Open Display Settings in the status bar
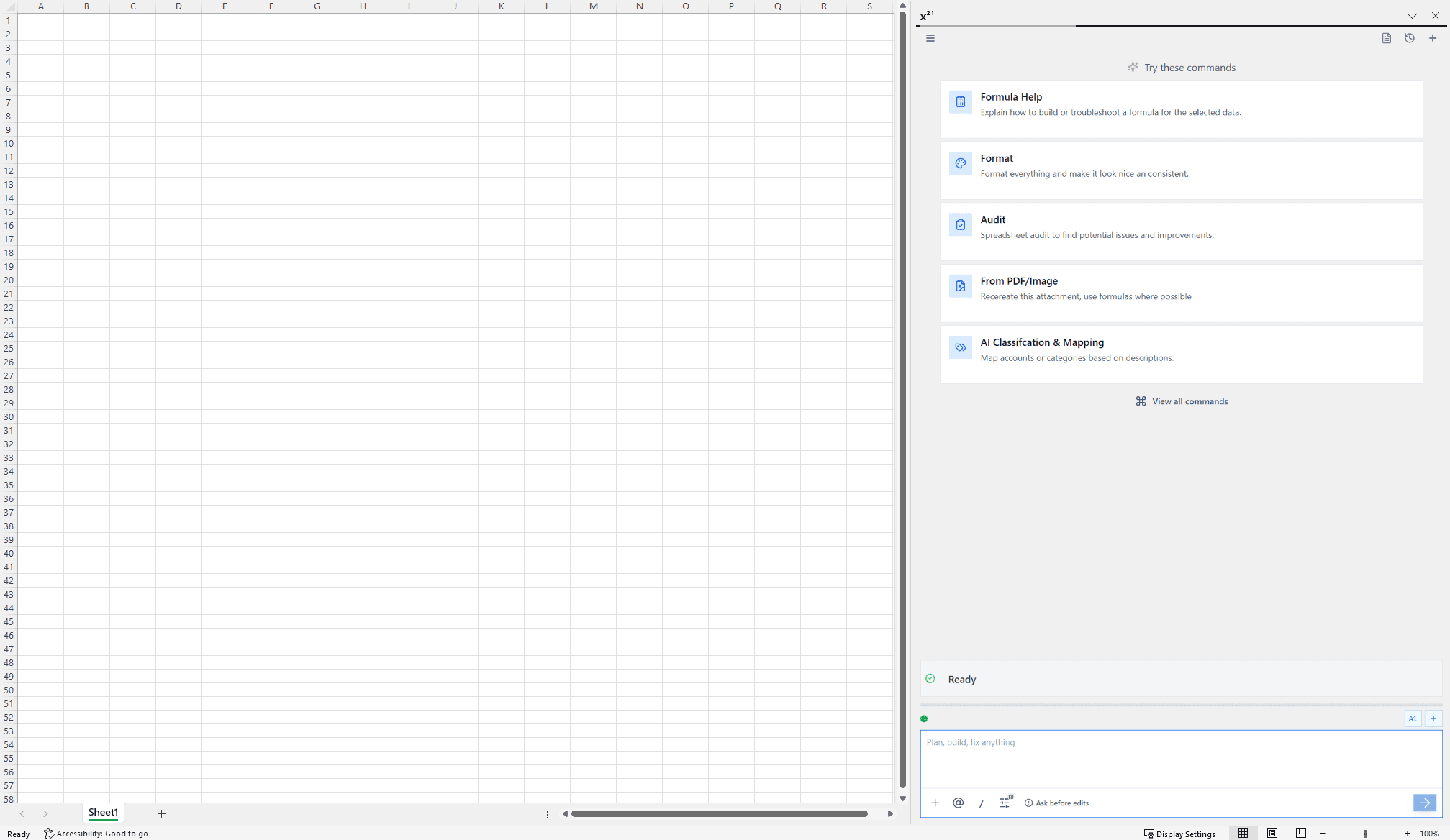 (1179, 834)
